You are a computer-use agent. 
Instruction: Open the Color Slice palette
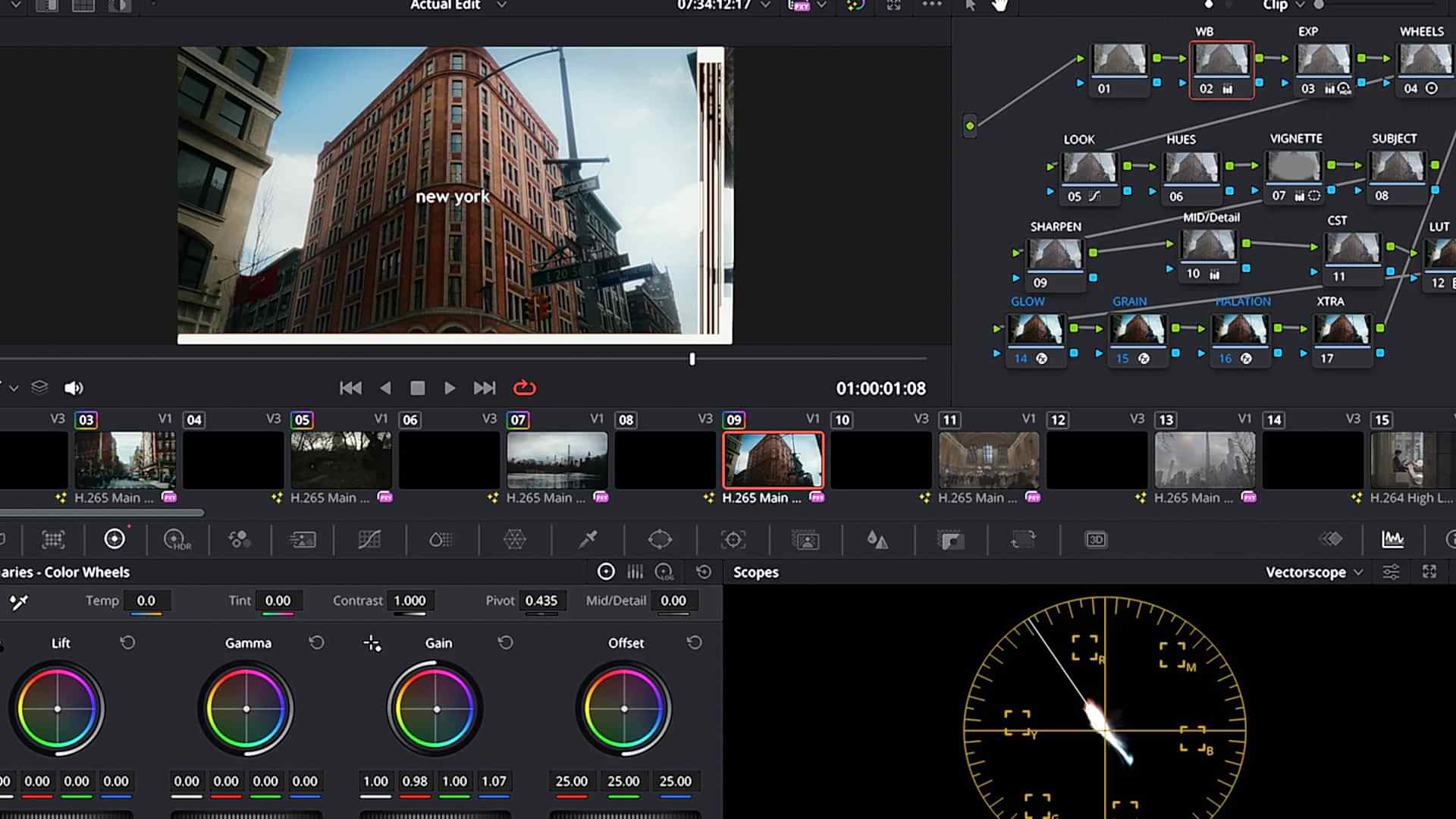(441, 540)
